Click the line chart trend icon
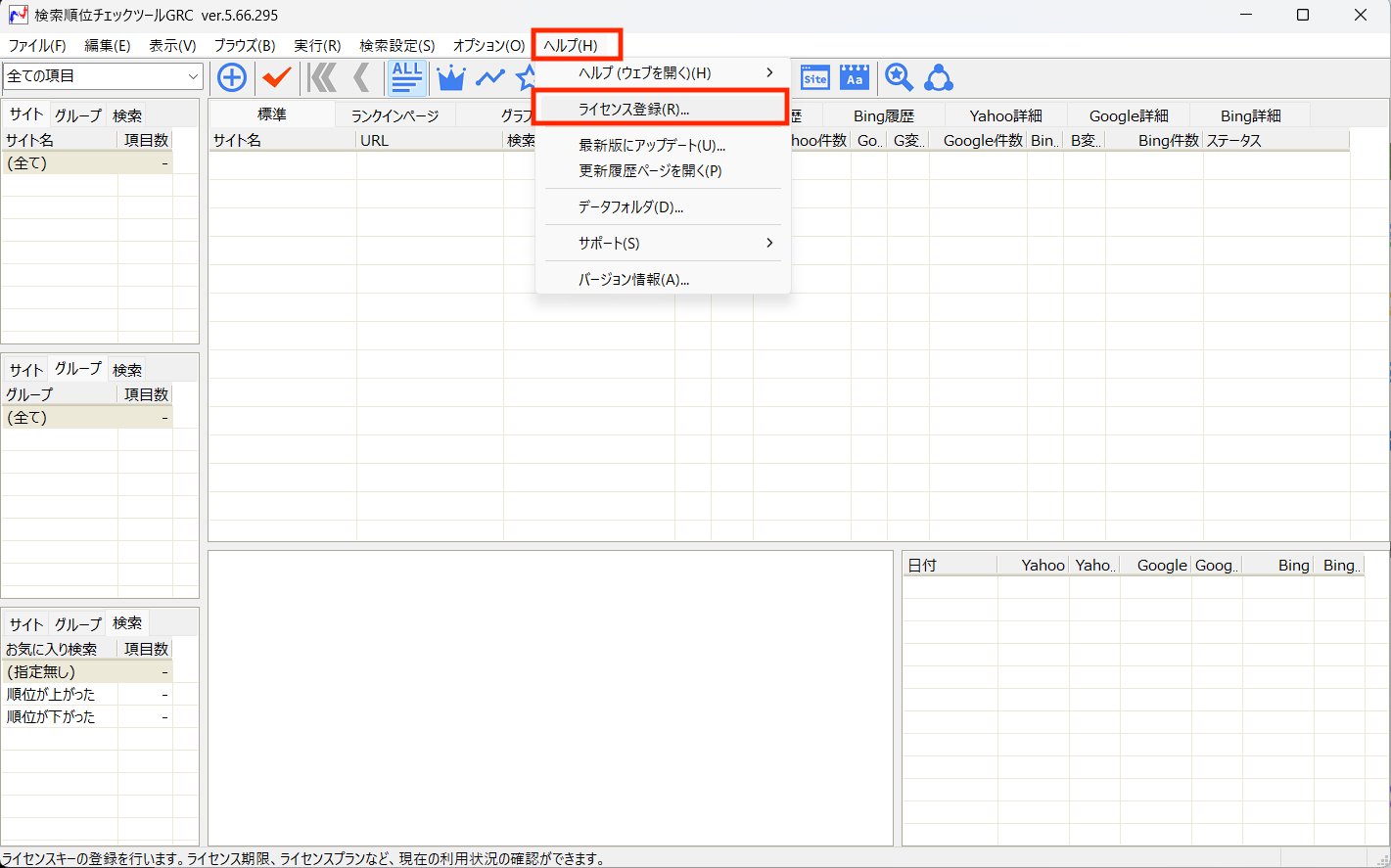 point(490,77)
